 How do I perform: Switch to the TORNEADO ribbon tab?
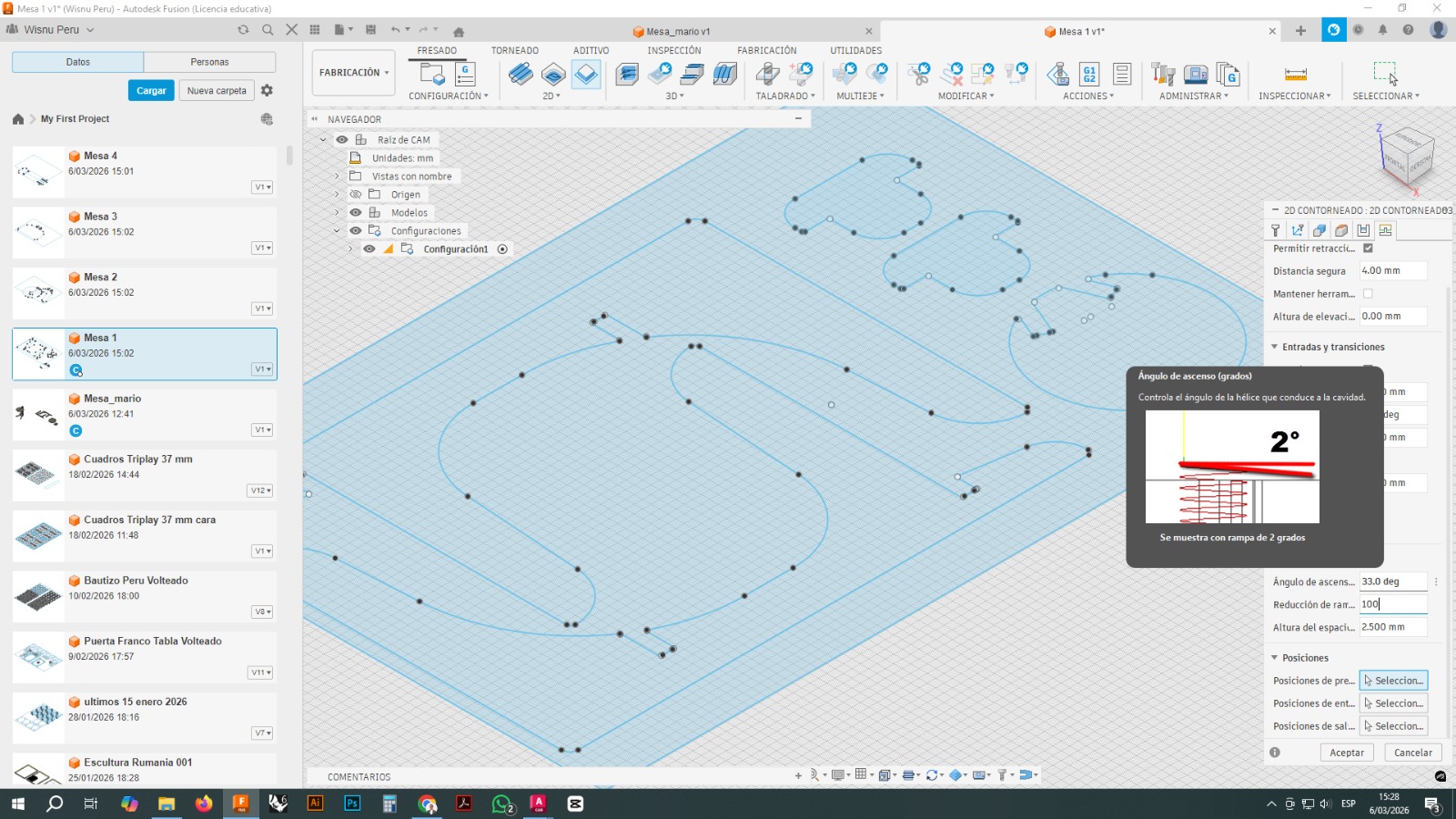pos(514,50)
